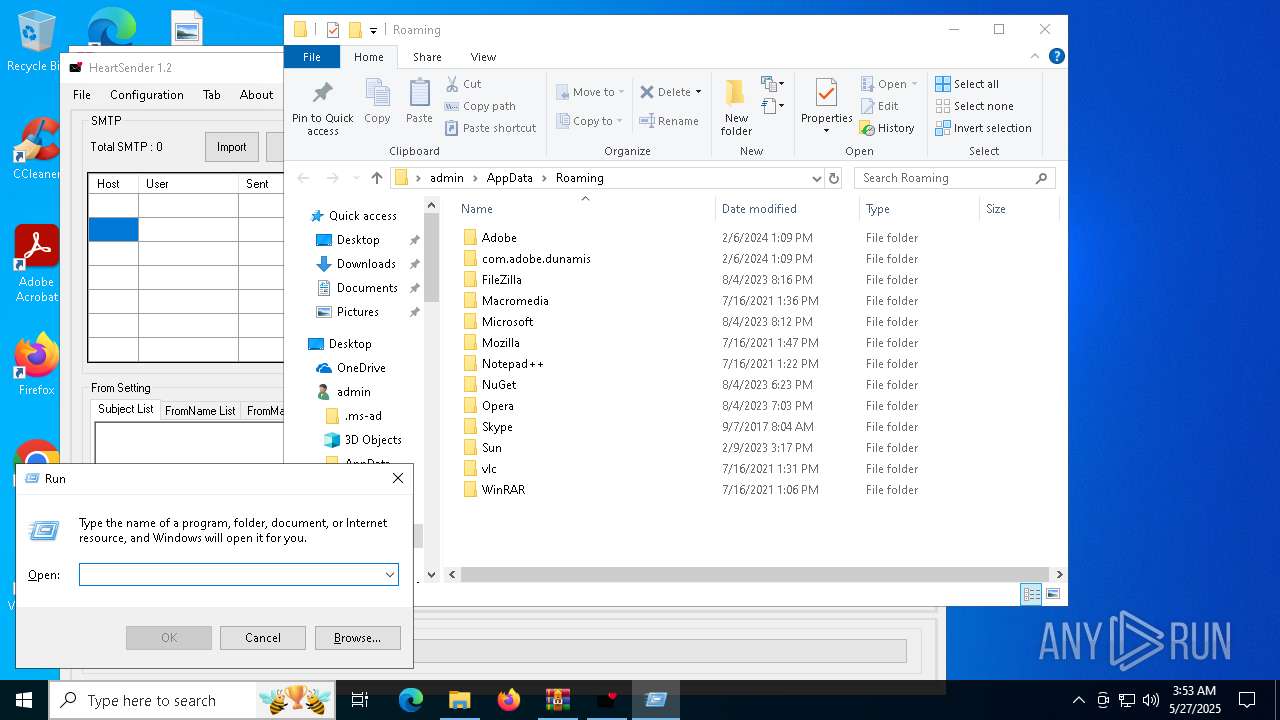Open CCleaner desktop shortcut
The width and height of the screenshot is (1280, 720).
coord(36,149)
